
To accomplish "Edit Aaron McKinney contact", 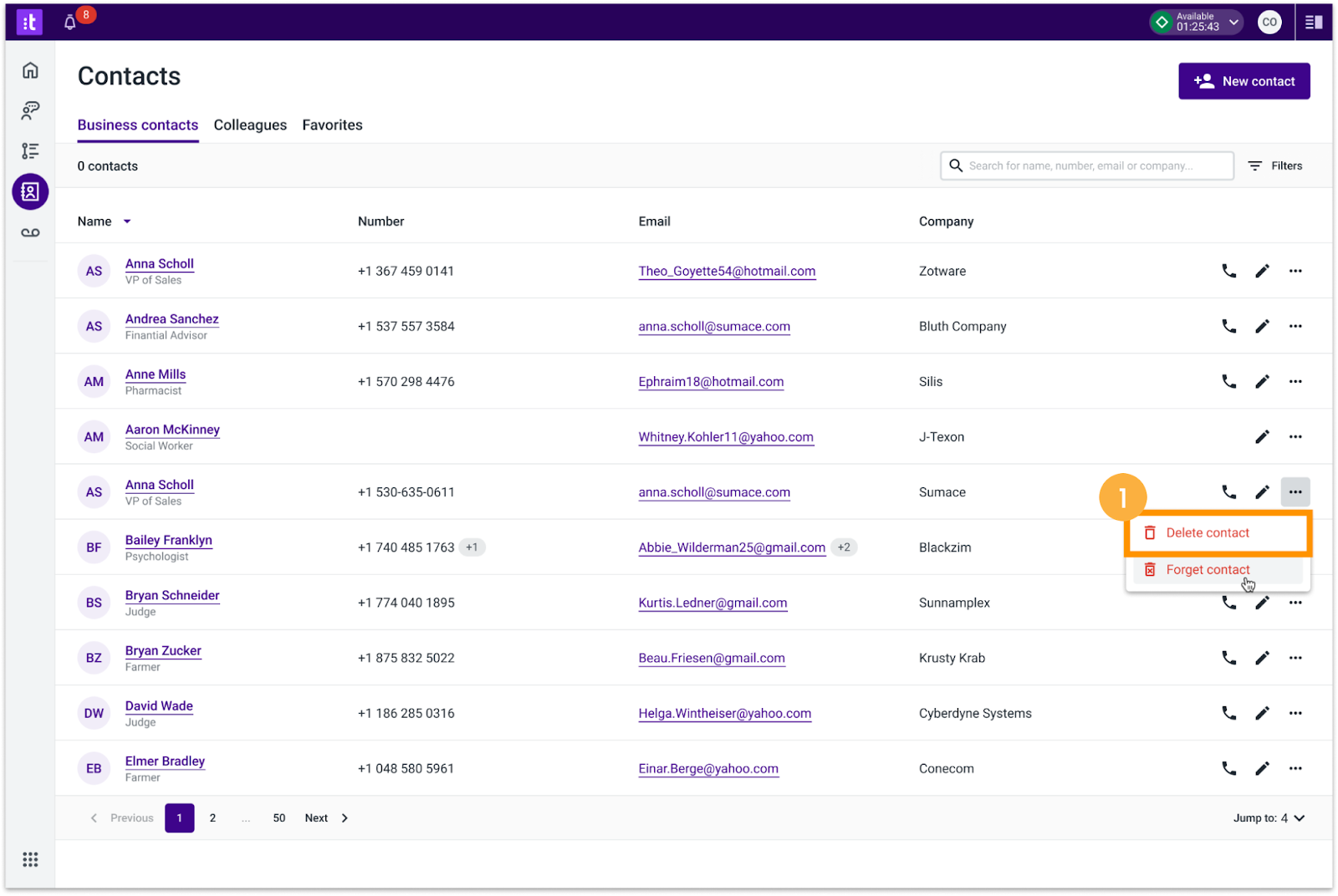I will click(1262, 436).
